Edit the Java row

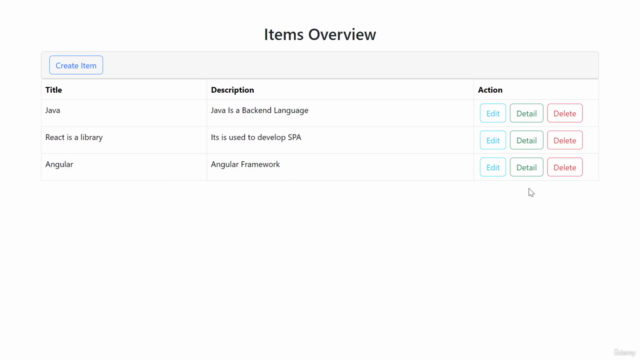(x=493, y=113)
